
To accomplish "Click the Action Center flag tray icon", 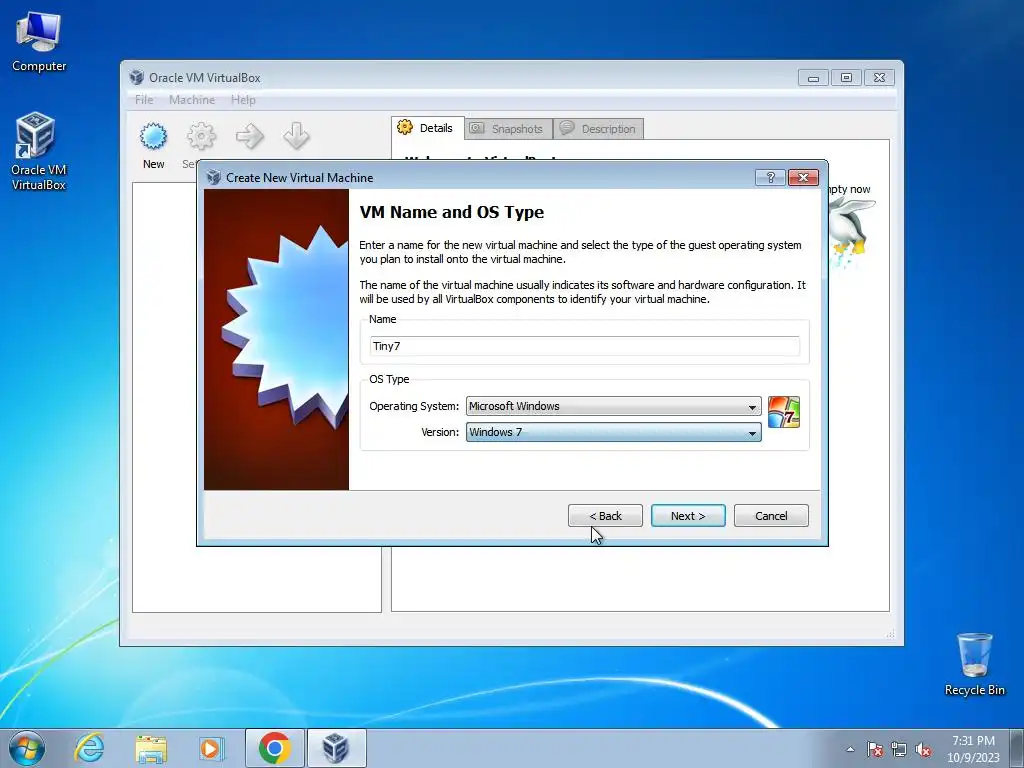I will [x=875, y=749].
